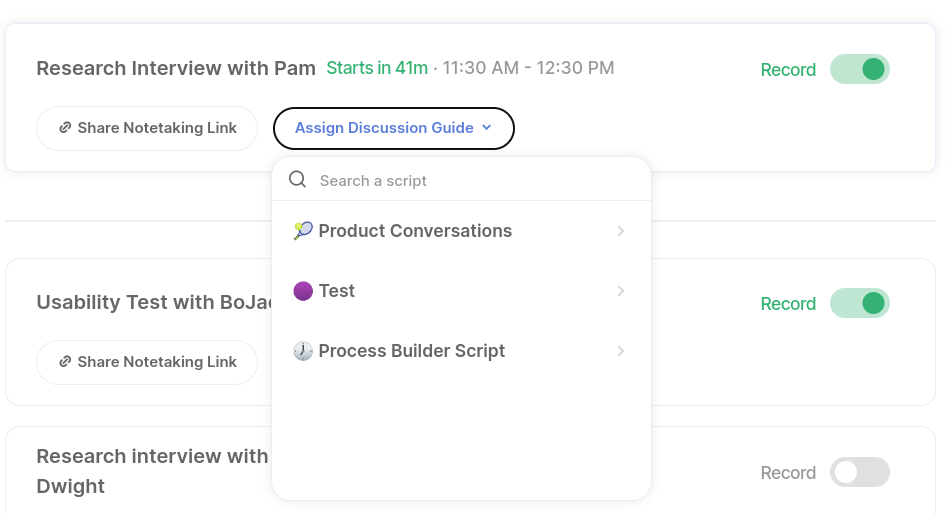Click the tennis racket emoji icon
This screenshot has width=948, height=514.
click(x=303, y=231)
